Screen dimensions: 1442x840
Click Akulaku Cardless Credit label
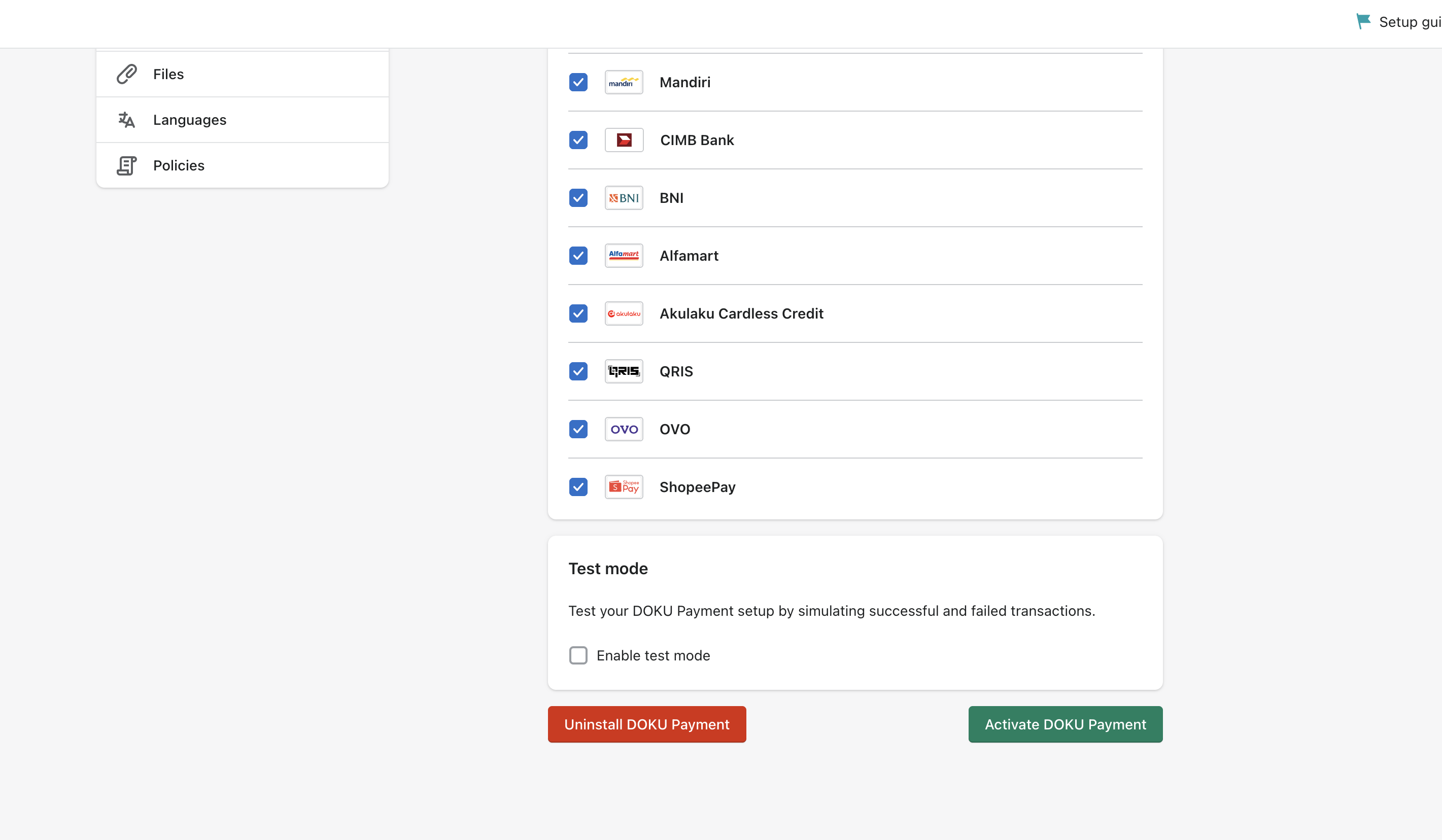point(742,313)
